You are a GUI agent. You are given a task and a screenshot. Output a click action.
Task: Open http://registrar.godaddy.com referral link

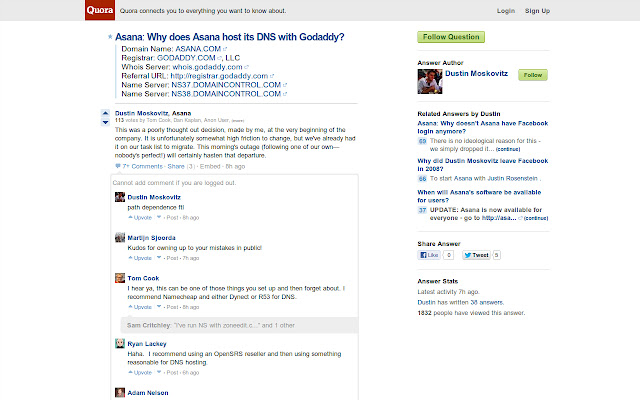coord(219,76)
